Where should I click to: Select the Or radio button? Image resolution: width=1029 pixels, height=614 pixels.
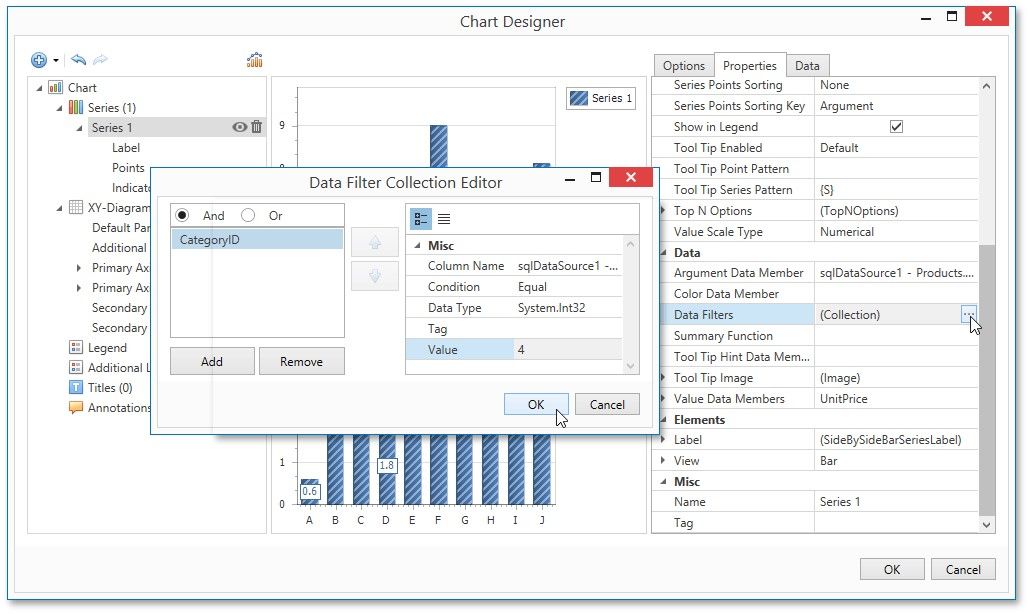(x=248, y=216)
